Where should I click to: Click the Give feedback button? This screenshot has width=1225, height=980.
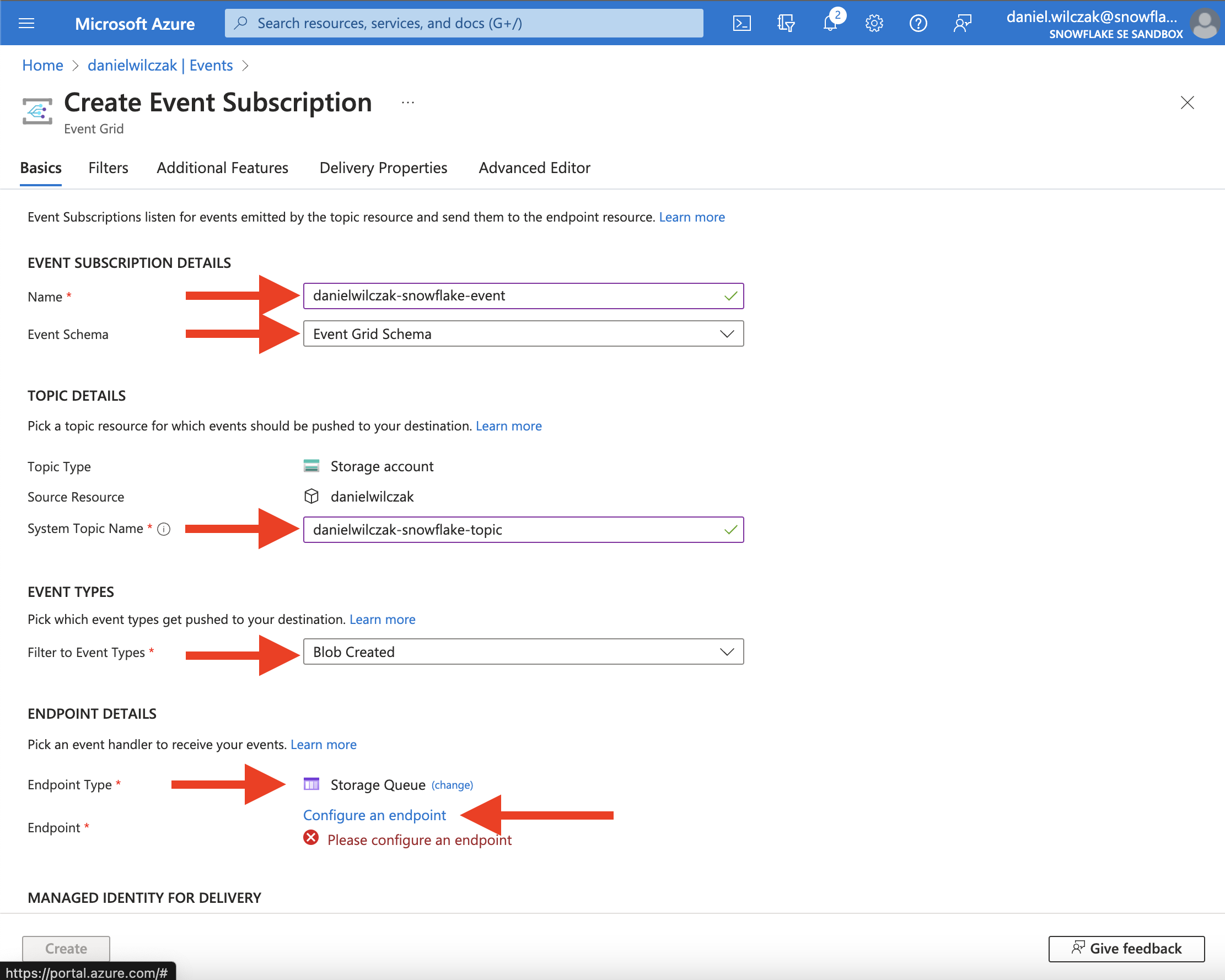1126,949
